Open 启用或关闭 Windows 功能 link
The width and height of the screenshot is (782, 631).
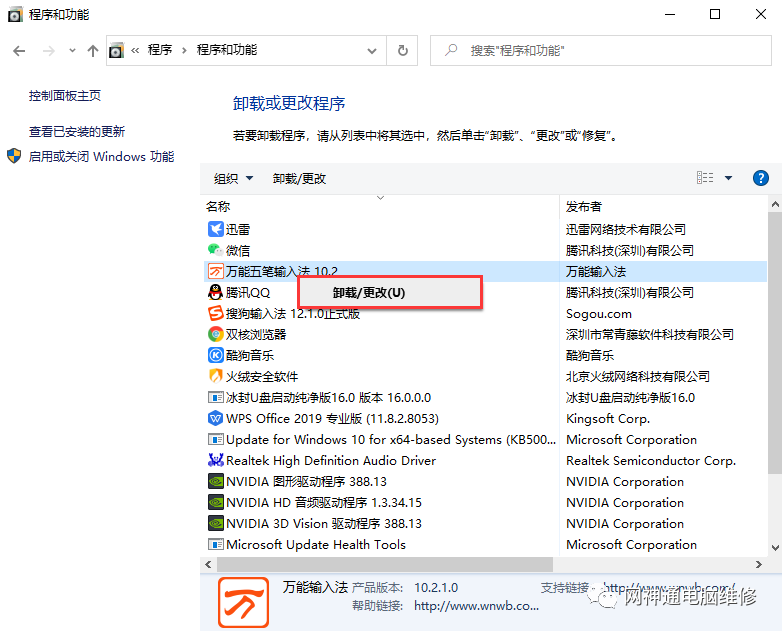pyautogui.click(x=101, y=157)
